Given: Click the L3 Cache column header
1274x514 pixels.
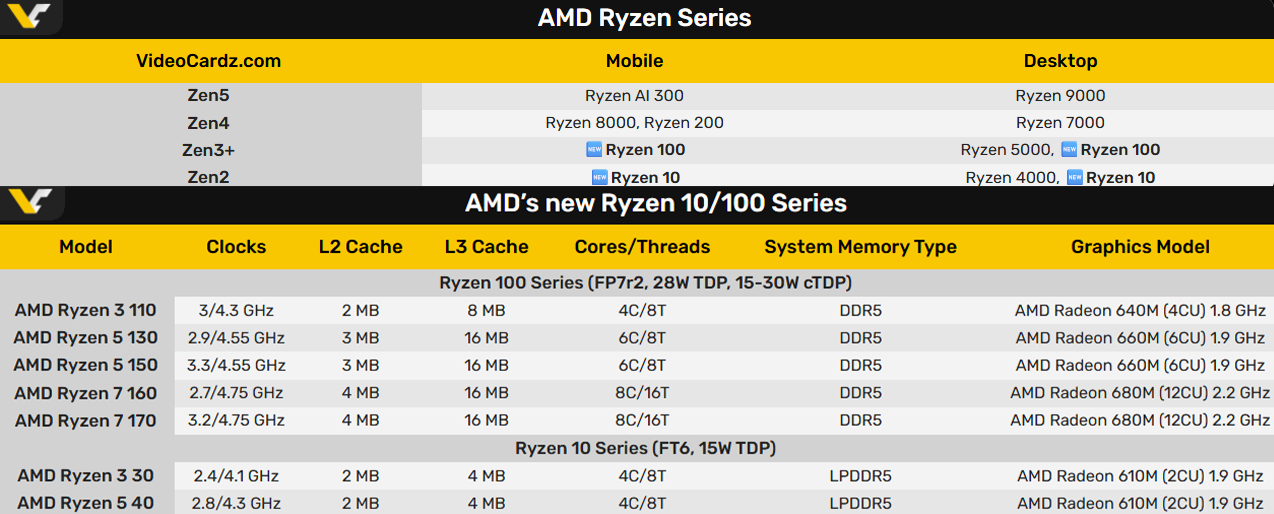Looking at the screenshot, I should click(x=486, y=247).
